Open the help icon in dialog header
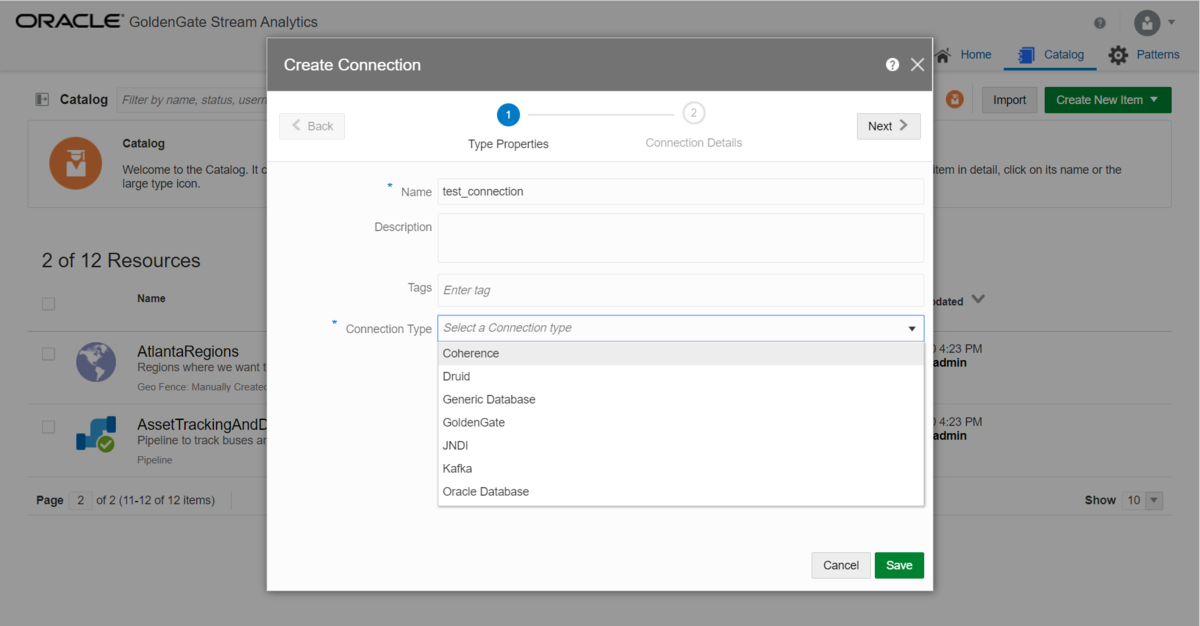The image size is (1200, 626). [x=892, y=65]
